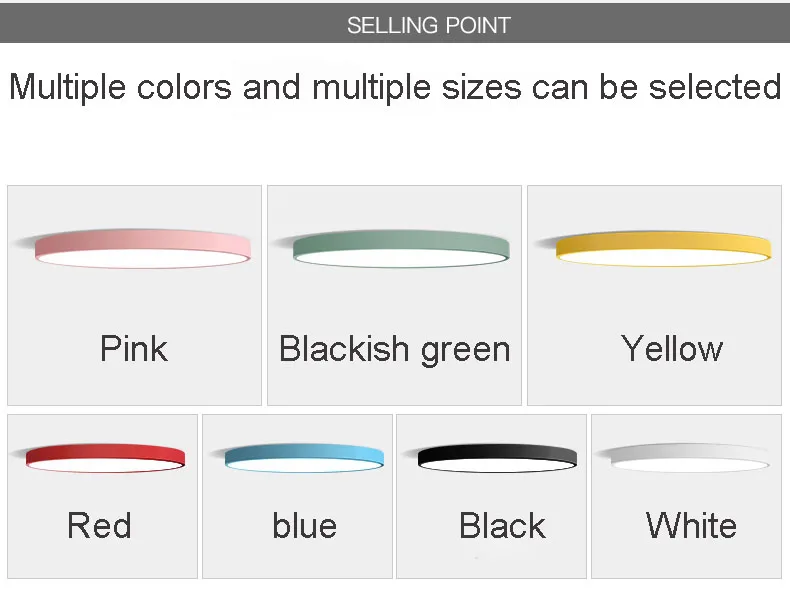Choose the white ceiling lamp image
Screen dimensions: 790x612
pyautogui.click(x=690, y=457)
